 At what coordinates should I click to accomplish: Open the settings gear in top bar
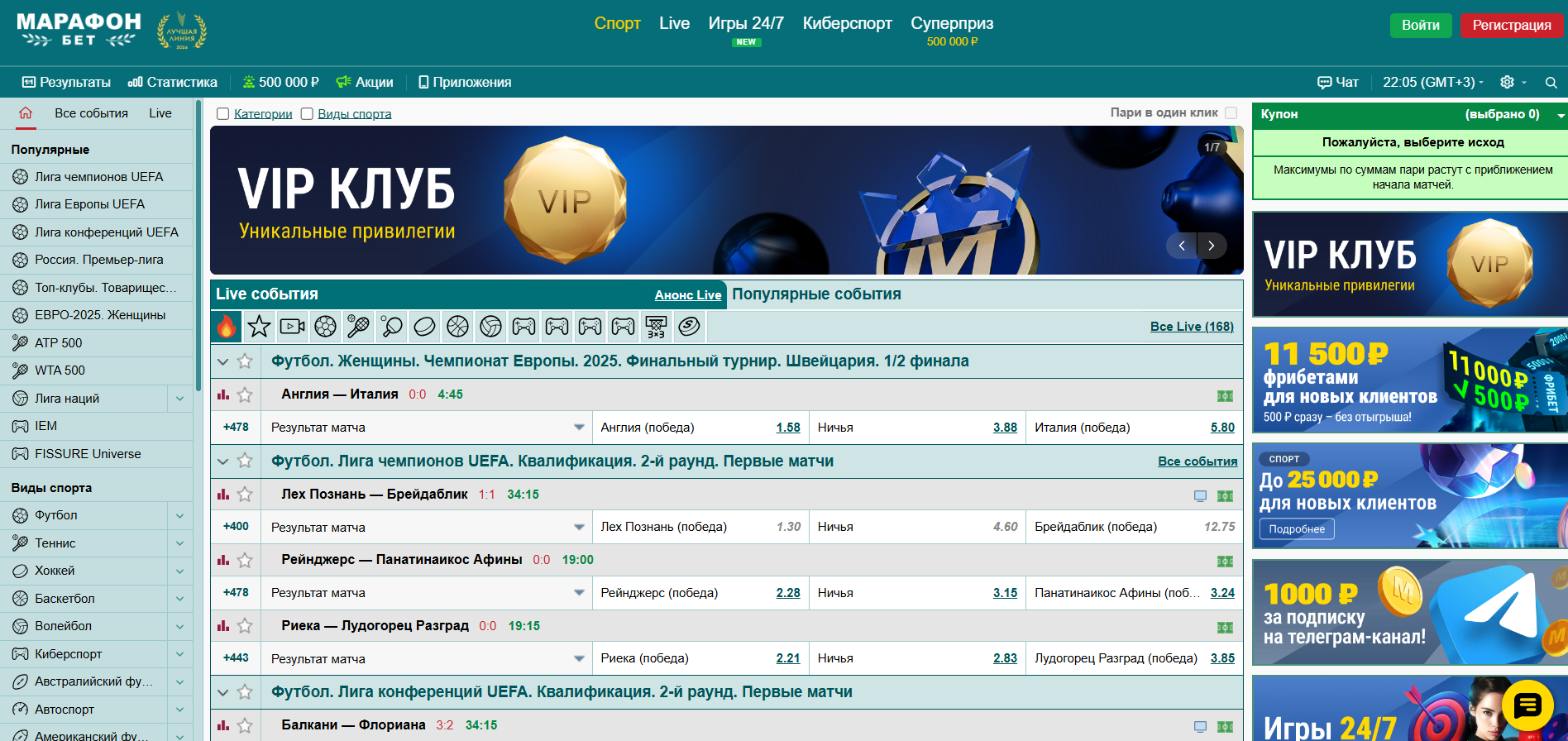pos(1508,82)
